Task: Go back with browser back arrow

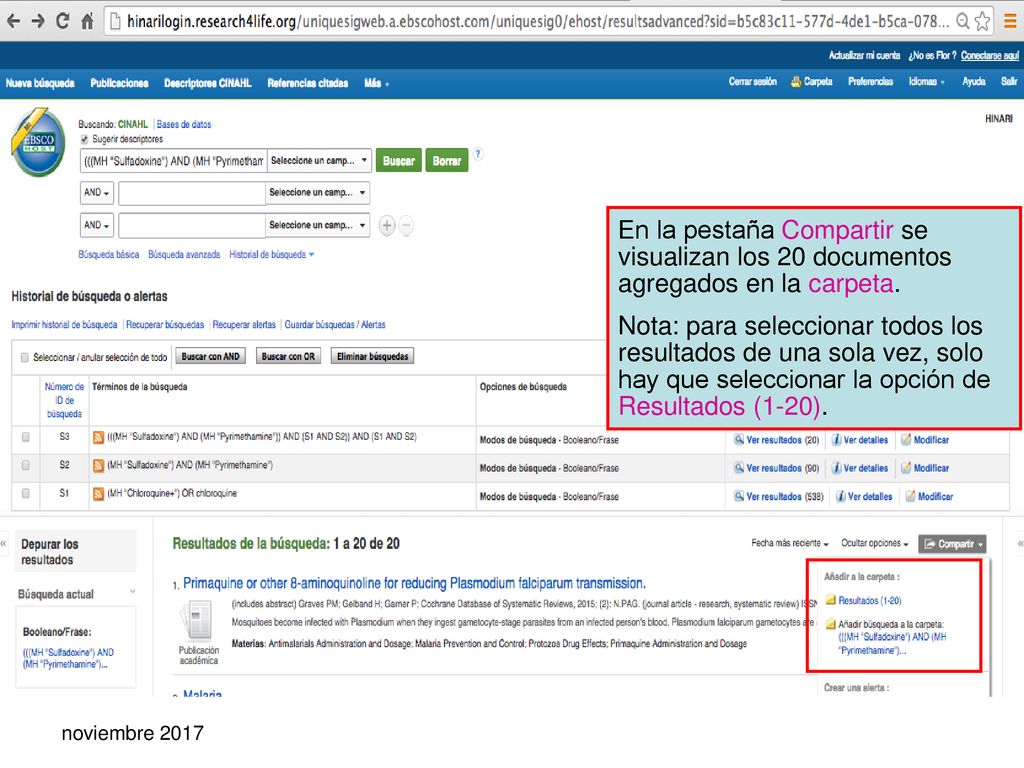Action: point(13,22)
